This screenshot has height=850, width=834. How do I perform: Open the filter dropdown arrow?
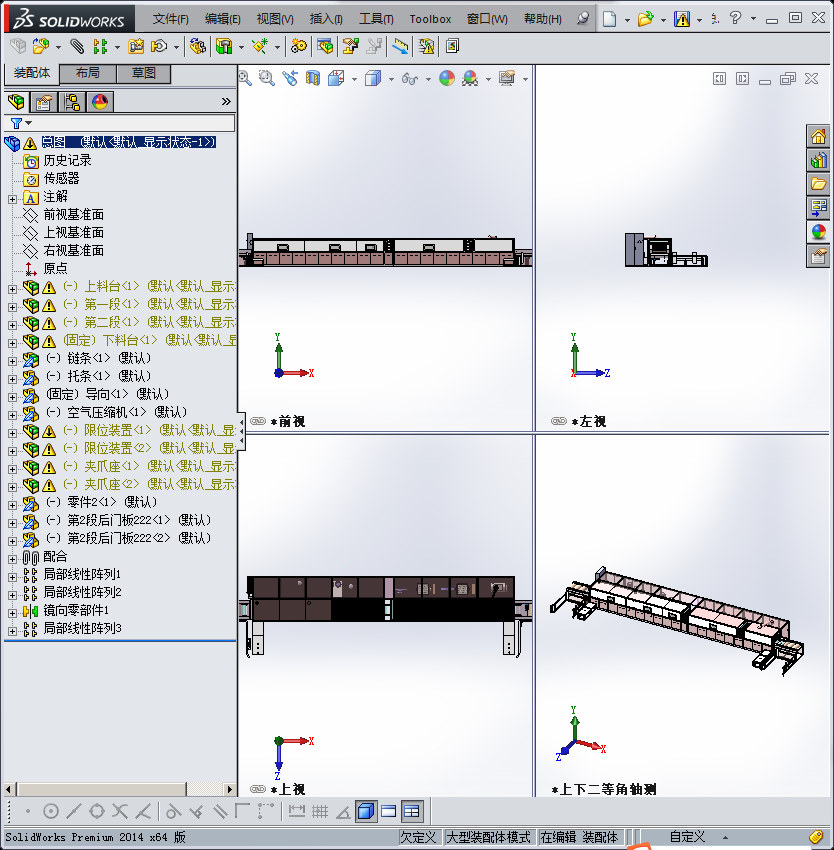(x=29, y=123)
